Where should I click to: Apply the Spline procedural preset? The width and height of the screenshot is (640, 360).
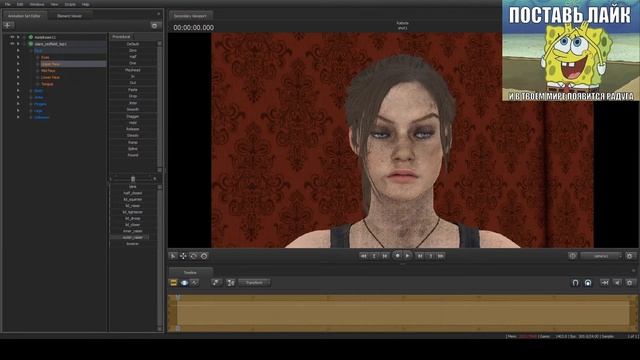coord(133,149)
